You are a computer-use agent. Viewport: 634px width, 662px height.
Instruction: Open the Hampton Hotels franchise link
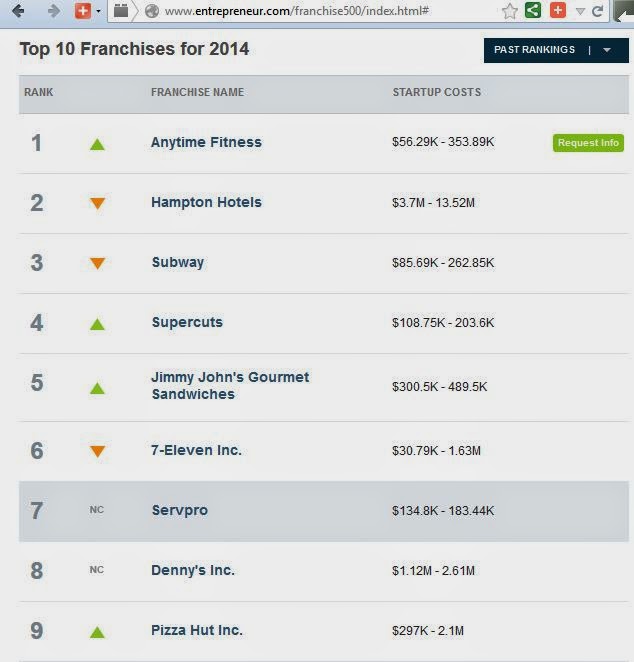pos(206,202)
